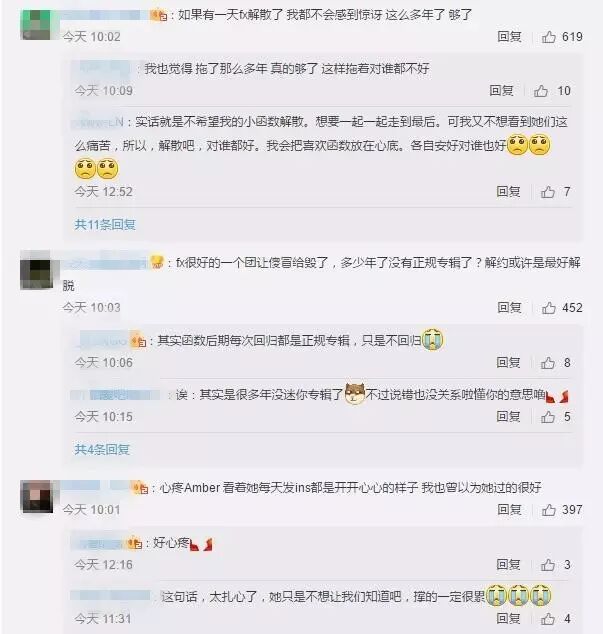Expand all 11 replies (共11条回复)
The width and height of the screenshot is (603, 634).
coord(105,224)
